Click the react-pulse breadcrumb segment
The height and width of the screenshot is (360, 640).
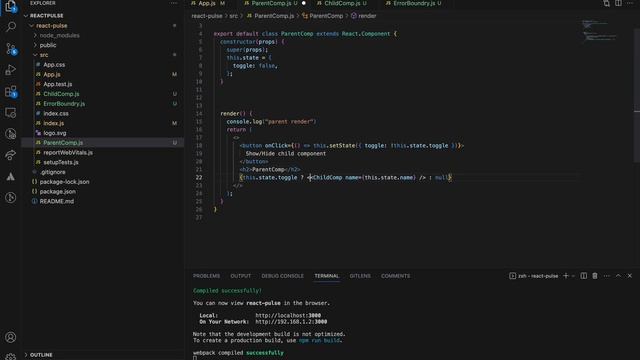pos(207,16)
